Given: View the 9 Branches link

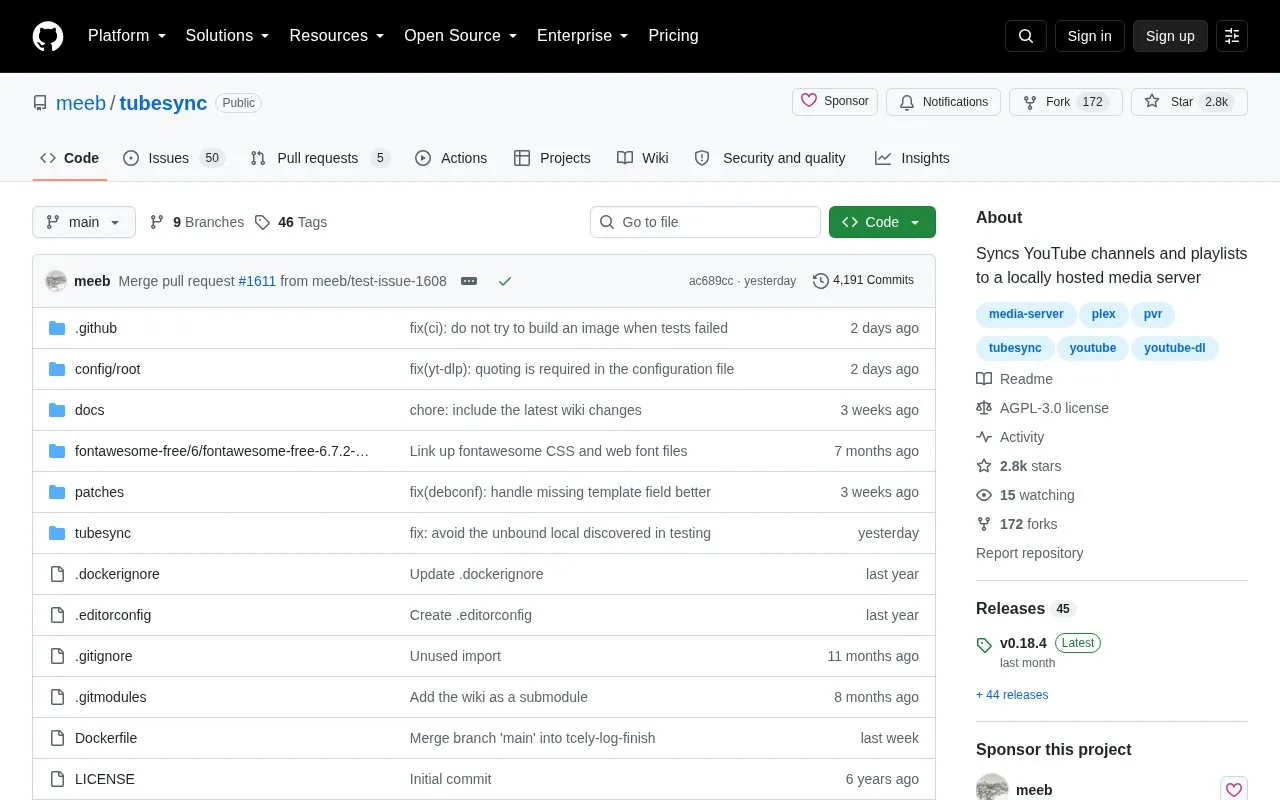Looking at the screenshot, I should [x=197, y=222].
